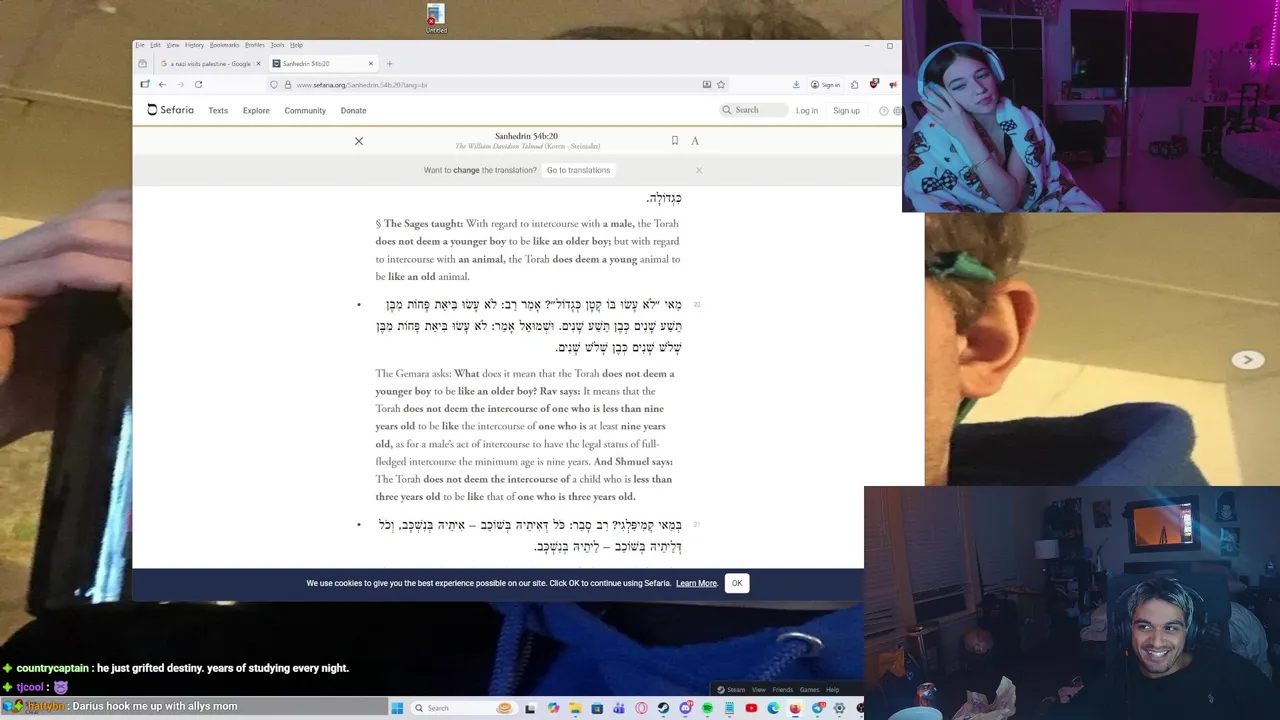Open Microsoft Teams from taskbar
This screenshot has height=720, width=1280.
point(619,708)
